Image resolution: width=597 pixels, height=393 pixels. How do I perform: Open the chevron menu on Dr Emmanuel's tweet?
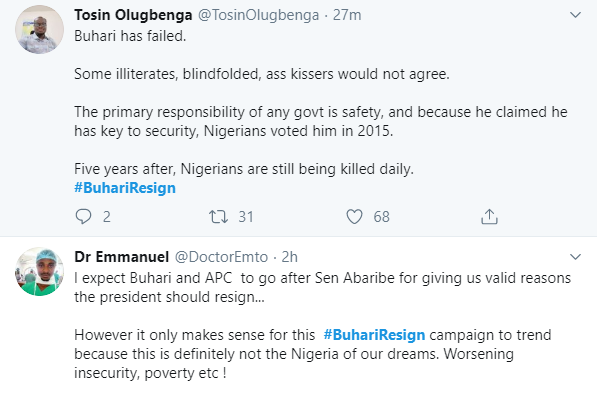pyautogui.click(x=575, y=257)
